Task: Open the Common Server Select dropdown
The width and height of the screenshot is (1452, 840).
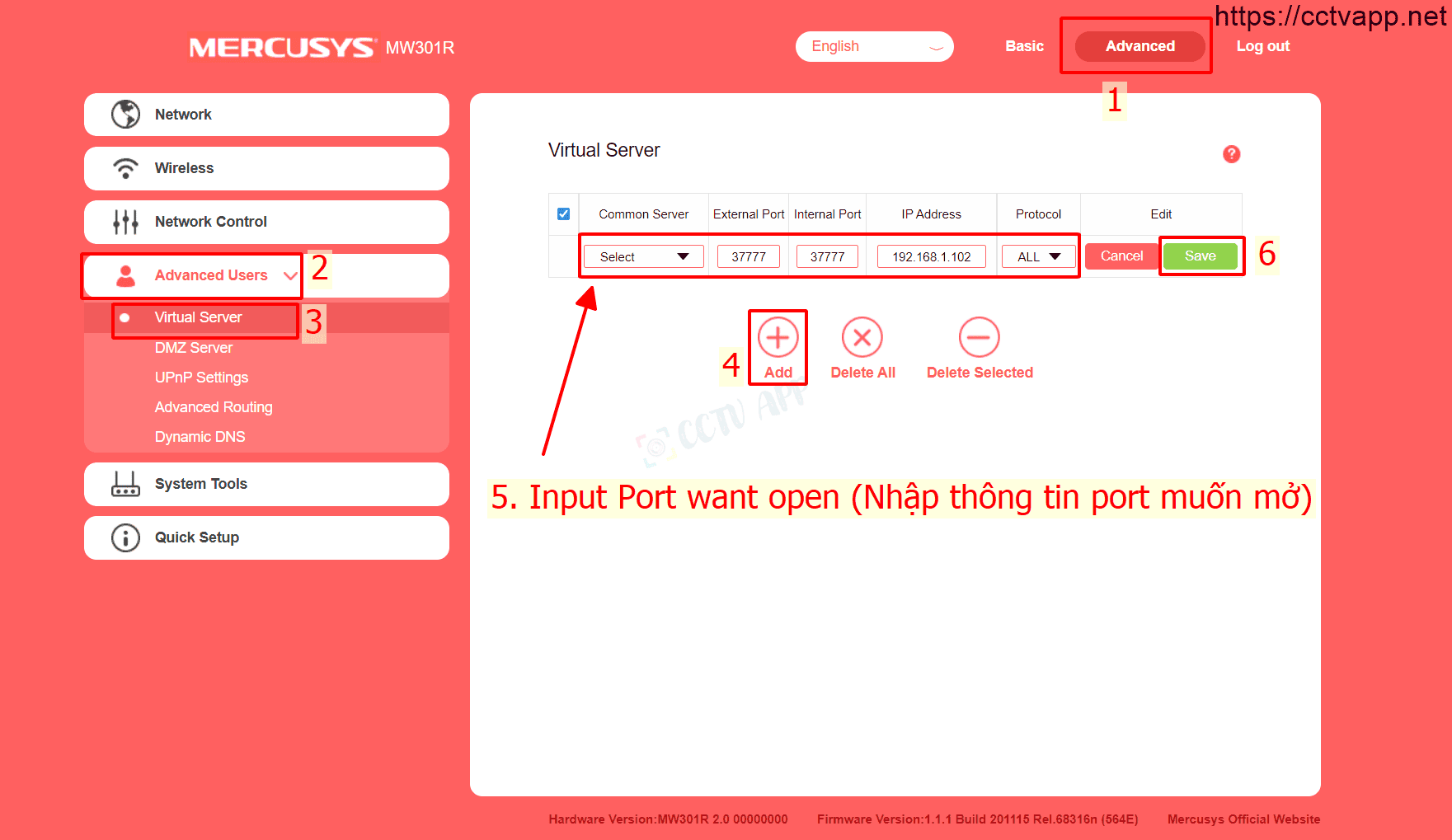Action: click(x=643, y=256)
